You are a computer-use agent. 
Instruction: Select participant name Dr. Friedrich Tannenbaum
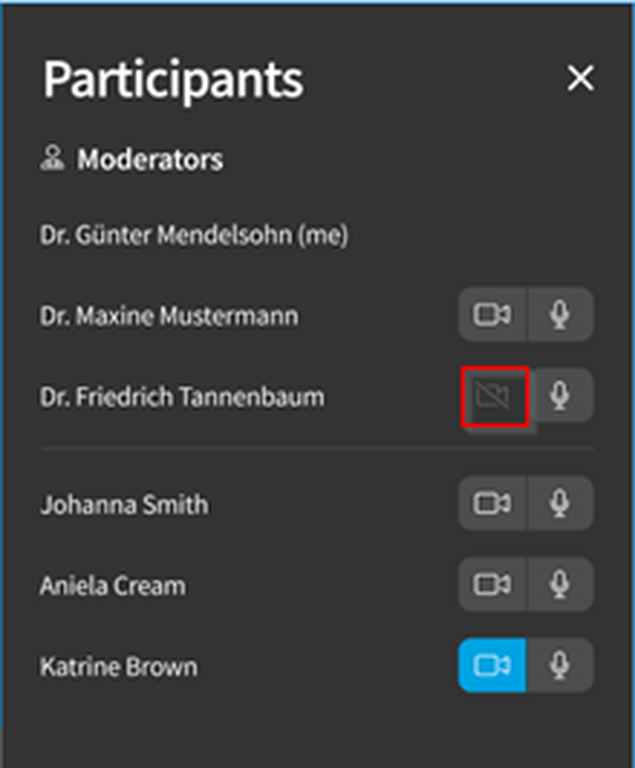182,397
